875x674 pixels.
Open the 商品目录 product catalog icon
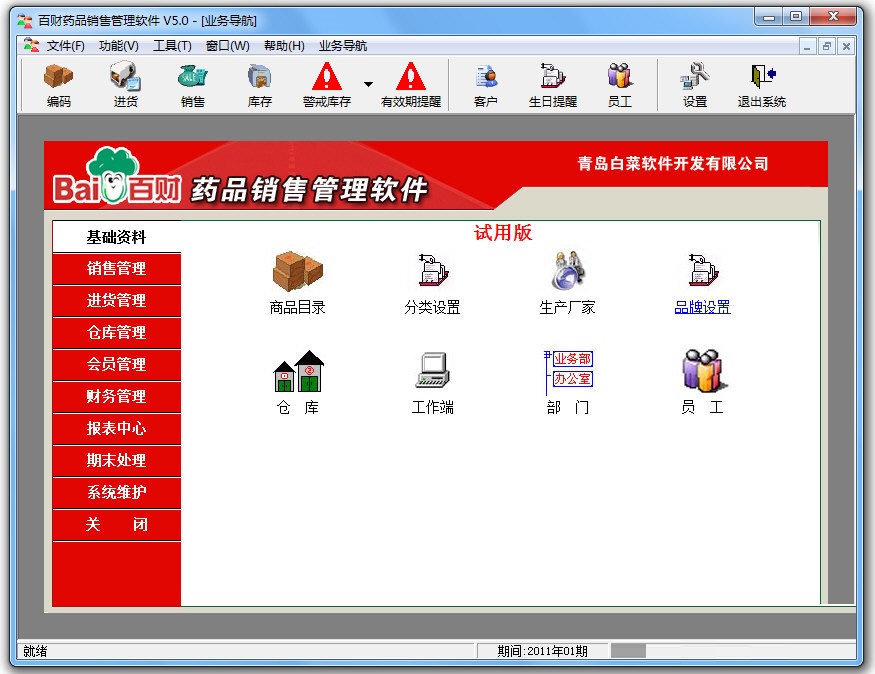pyautogui.click(x=297, y=283)
